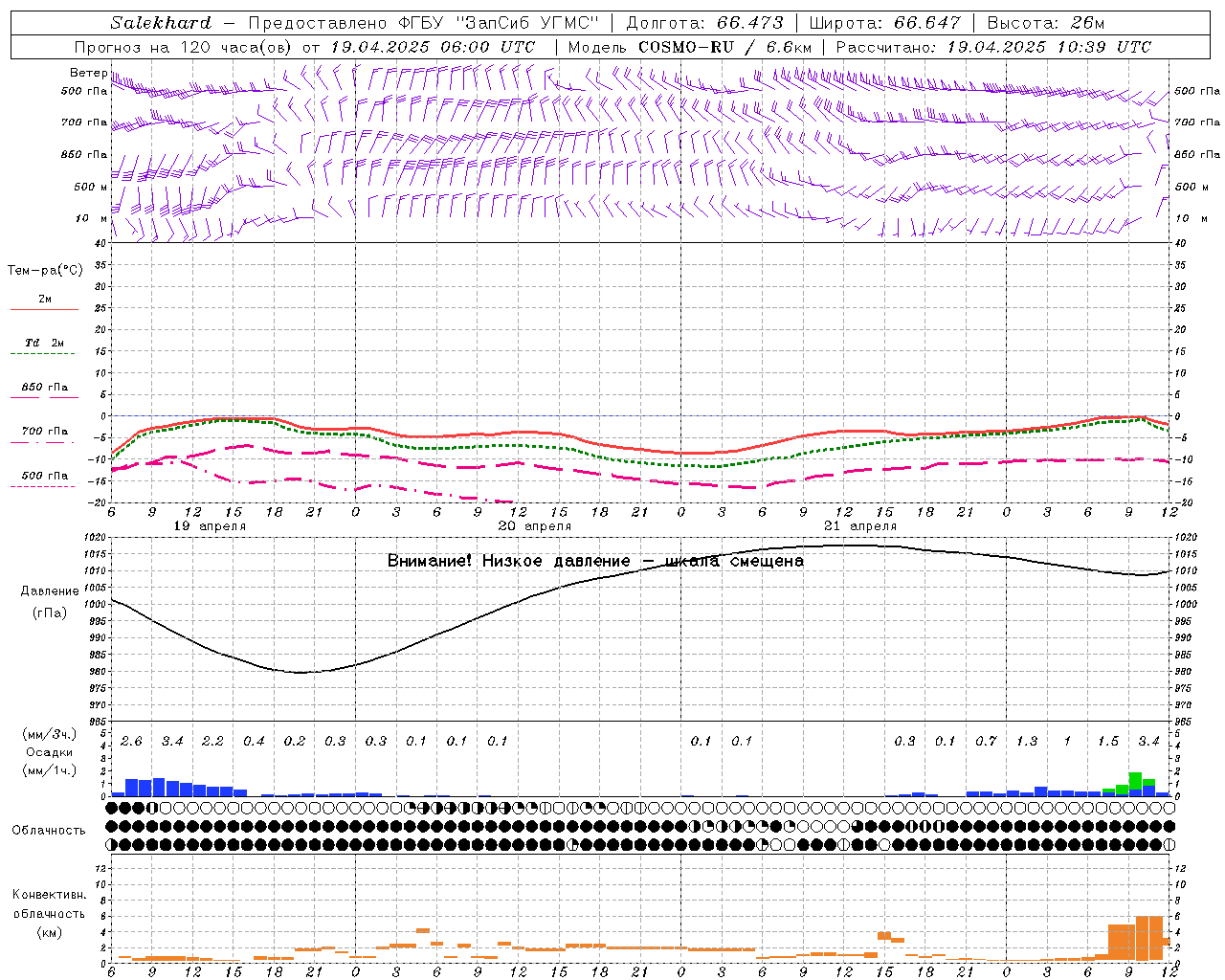
Task: Click the "19 апреля" date label
Action: (210, 526)
